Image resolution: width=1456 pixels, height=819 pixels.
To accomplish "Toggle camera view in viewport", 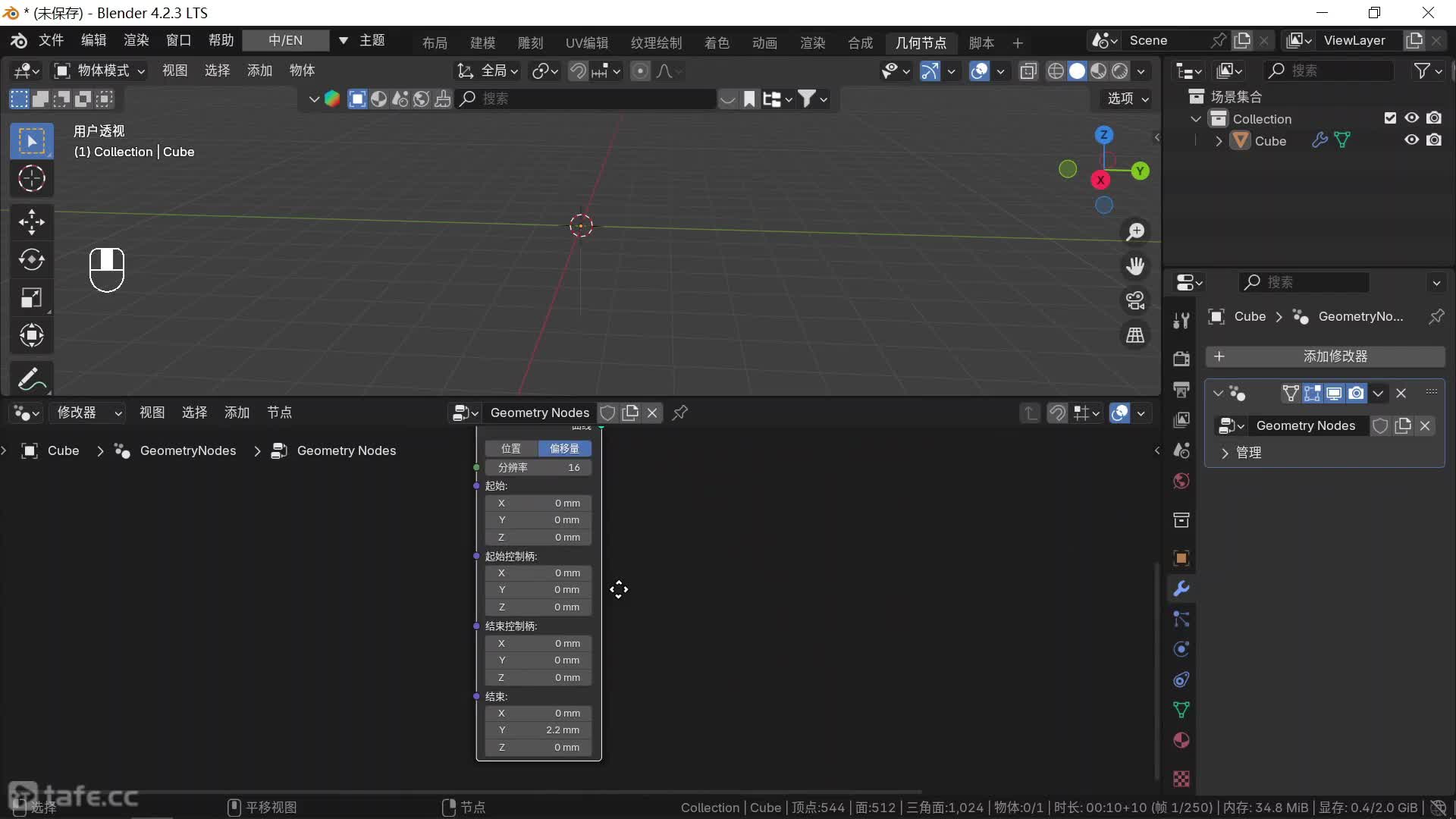I will pos(1135,301).
